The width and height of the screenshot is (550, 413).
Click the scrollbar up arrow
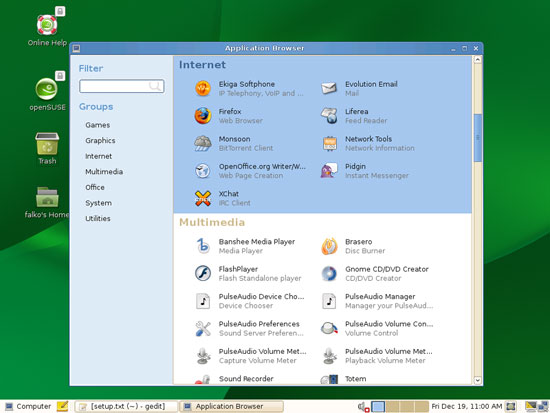point(477,60)
